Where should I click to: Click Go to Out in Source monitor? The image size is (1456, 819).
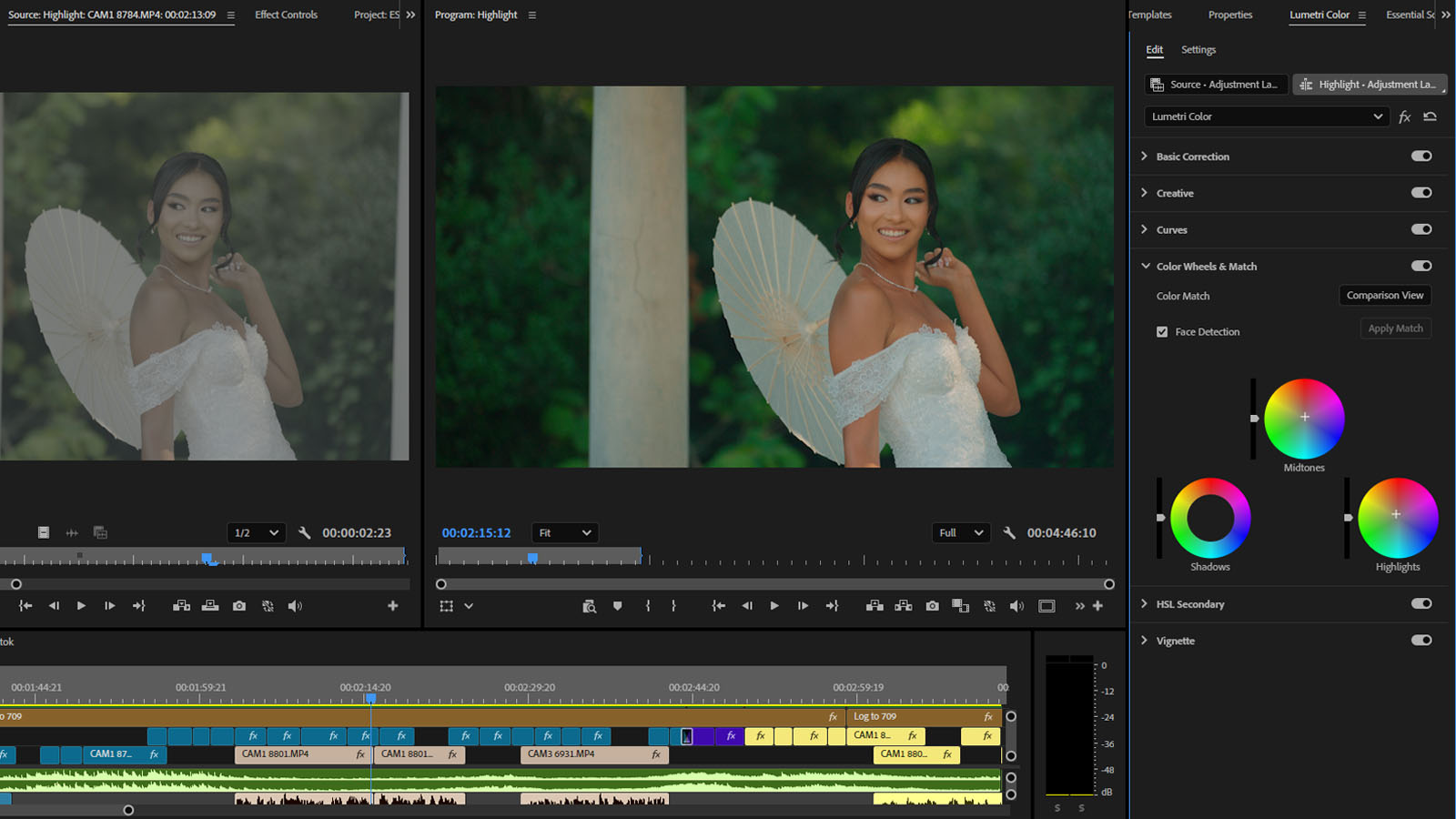pos(138,606)
